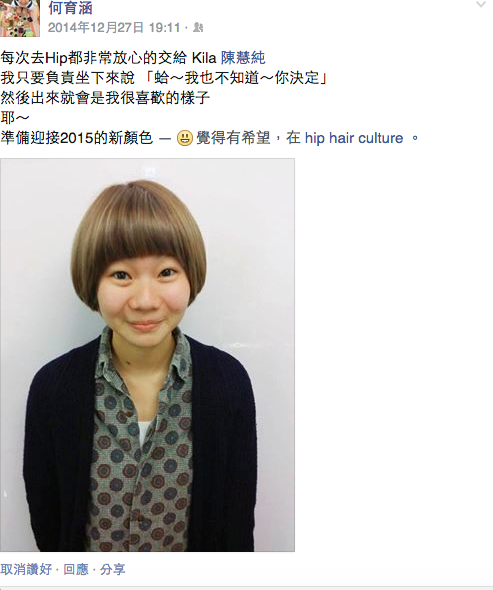Image resolution: width=493 pixels, height=590 pixels.
Task: Open tagged friend 陳慧純 profile
Action: coord(243,58)
